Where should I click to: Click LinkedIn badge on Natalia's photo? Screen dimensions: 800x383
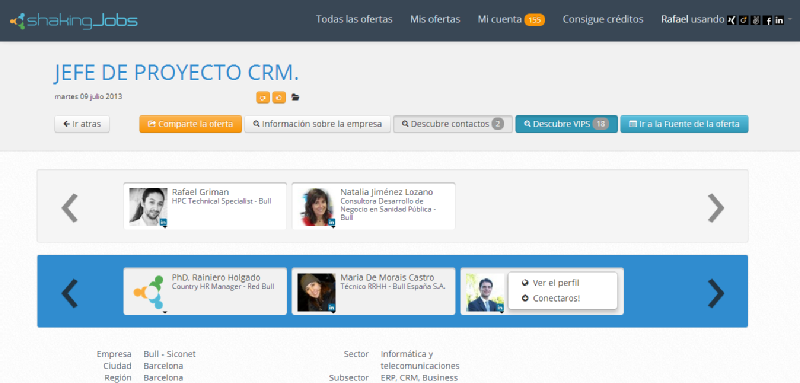pos(332,222)
